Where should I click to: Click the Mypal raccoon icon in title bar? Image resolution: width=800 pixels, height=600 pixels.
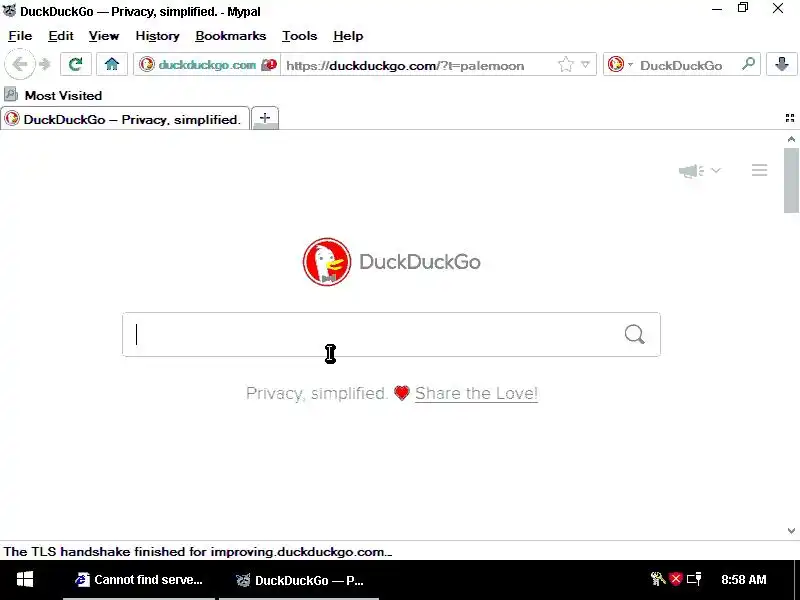coord(9,10)
